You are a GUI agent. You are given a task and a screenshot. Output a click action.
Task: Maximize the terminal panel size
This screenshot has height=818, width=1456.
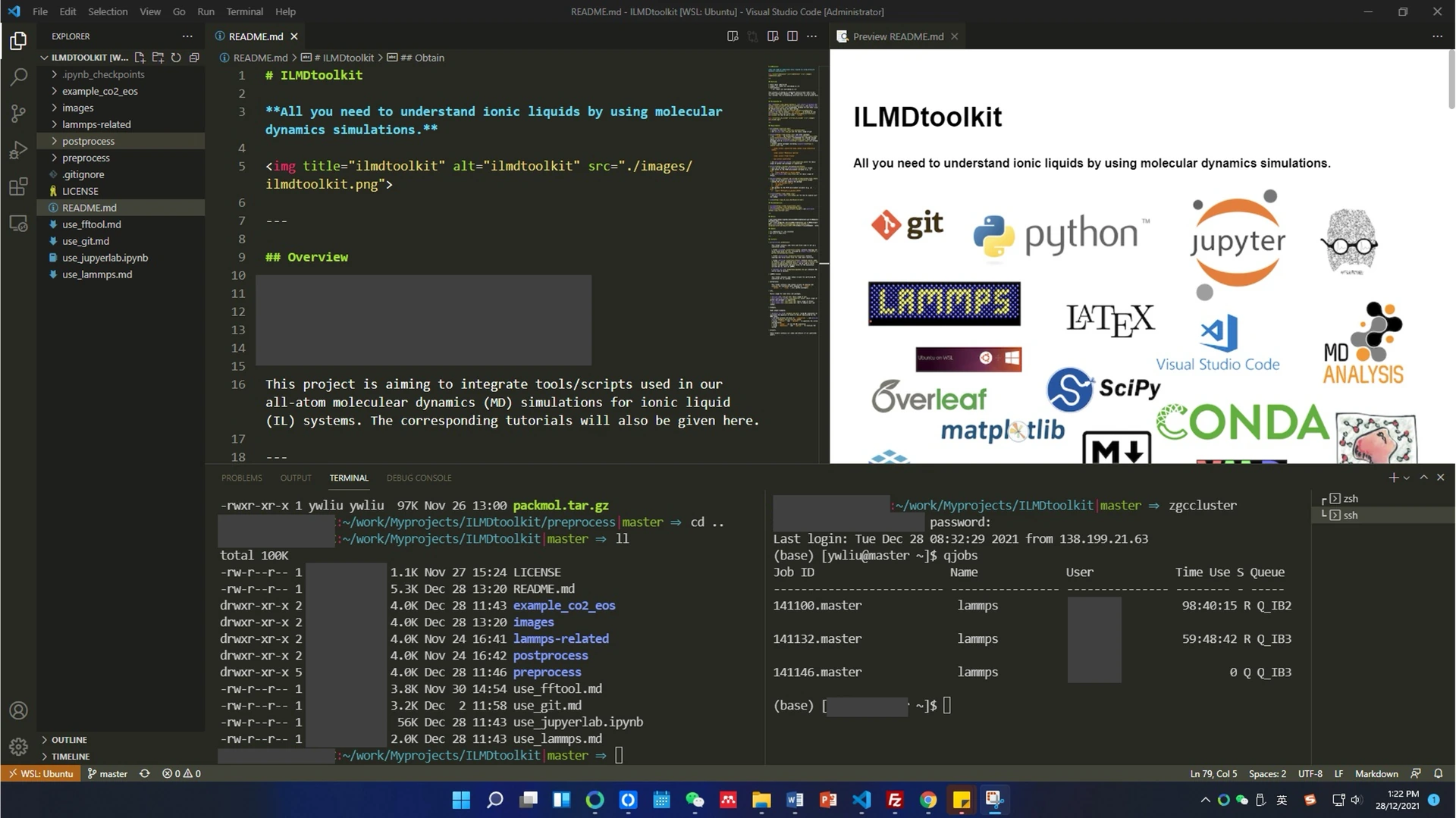coord(1423,478)
